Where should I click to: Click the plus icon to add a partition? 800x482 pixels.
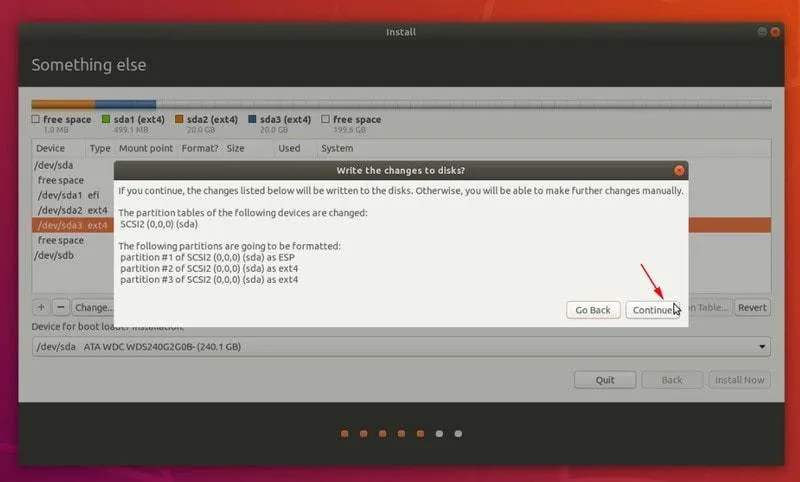tap(42, 308)
